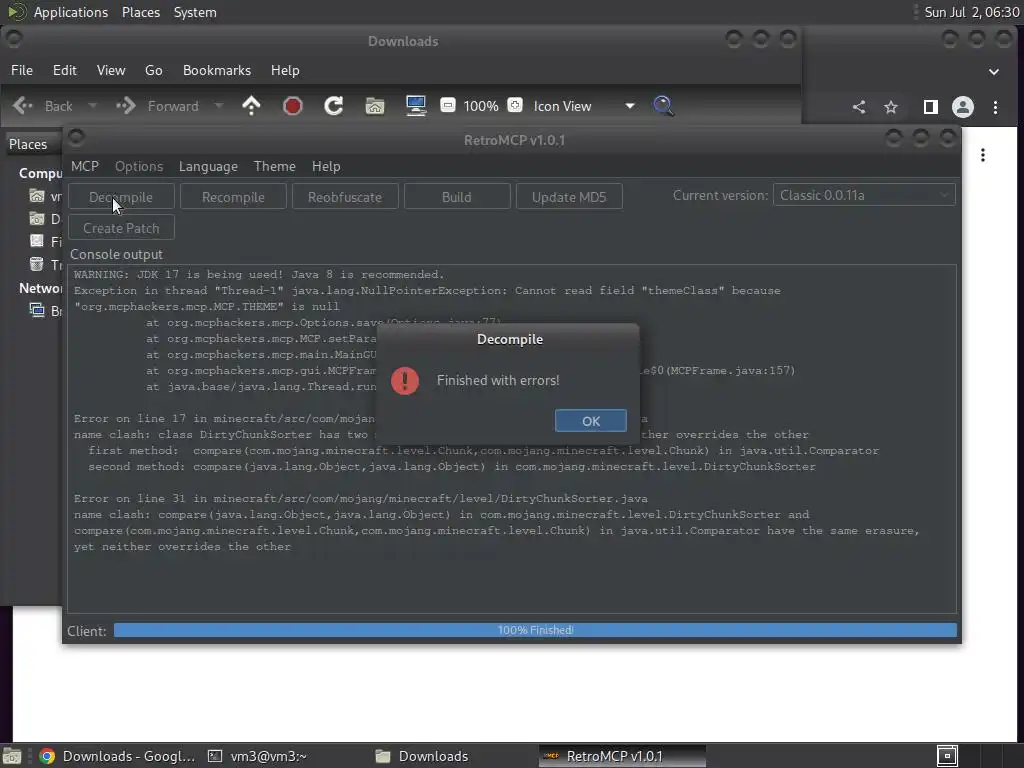Click the clock Sun Jul 2, 06:30
This screenshot has width=1024, height=768.
tap(972, 12)
